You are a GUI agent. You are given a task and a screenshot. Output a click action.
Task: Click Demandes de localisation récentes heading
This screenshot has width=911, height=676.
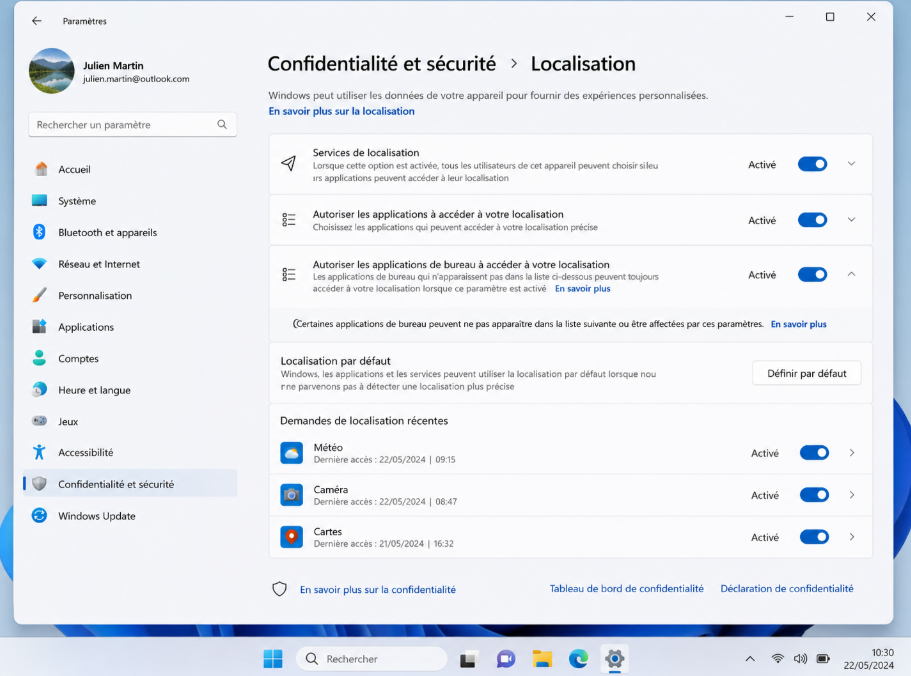tap(364, 420)
